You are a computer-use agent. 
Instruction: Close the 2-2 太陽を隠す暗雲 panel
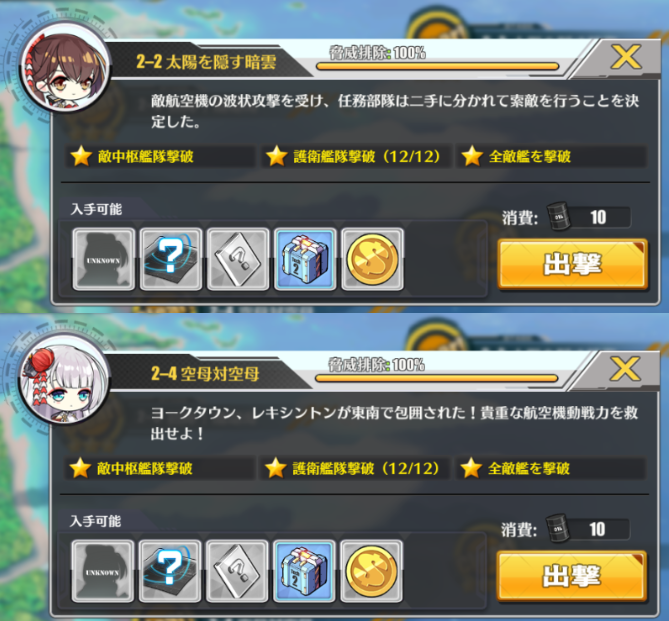click(x=626, y=57)
